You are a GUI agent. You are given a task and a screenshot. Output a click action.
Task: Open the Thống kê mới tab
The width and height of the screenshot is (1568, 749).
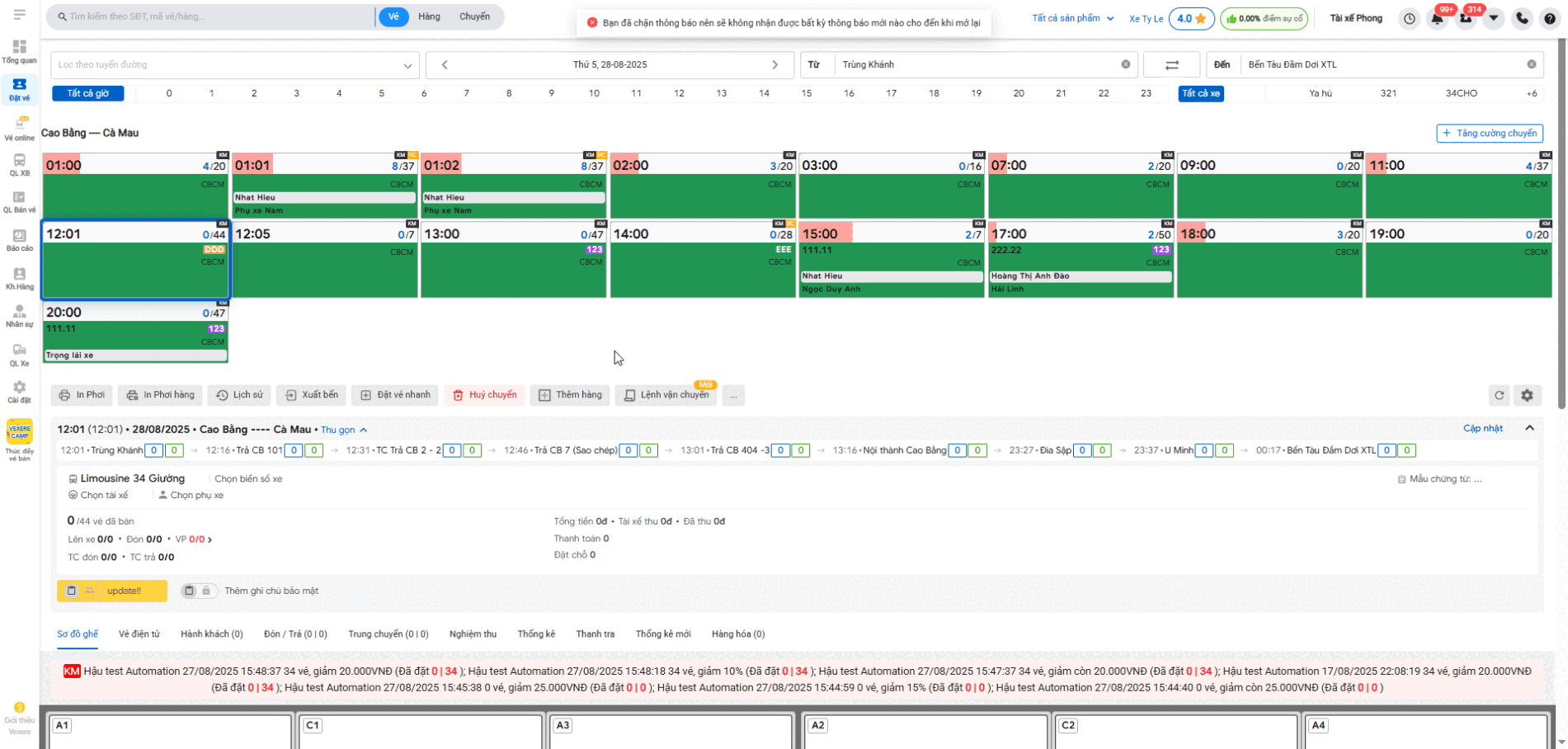pos(662,634)
